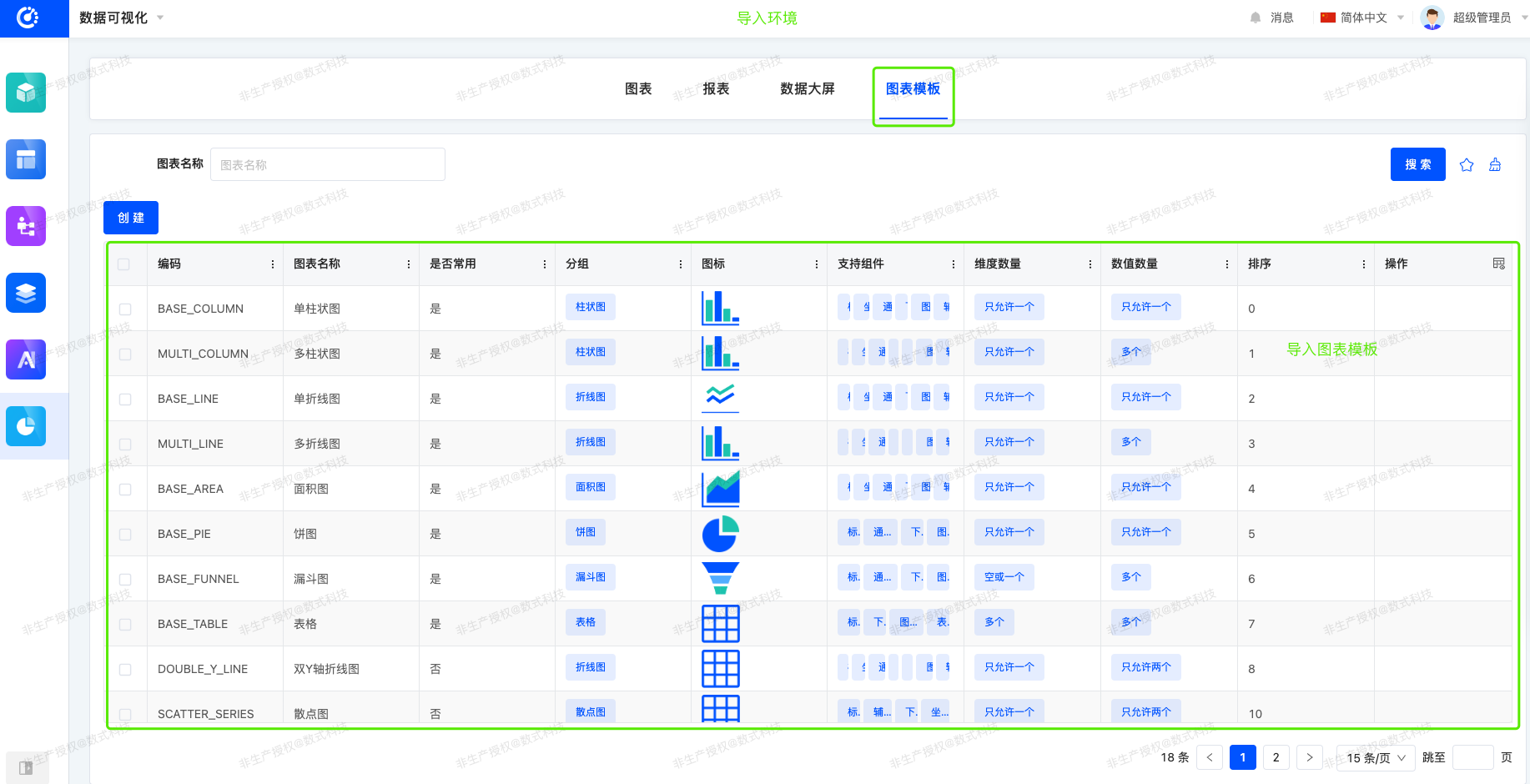Open the 维度数量 column menu

tap(1090, 264)
